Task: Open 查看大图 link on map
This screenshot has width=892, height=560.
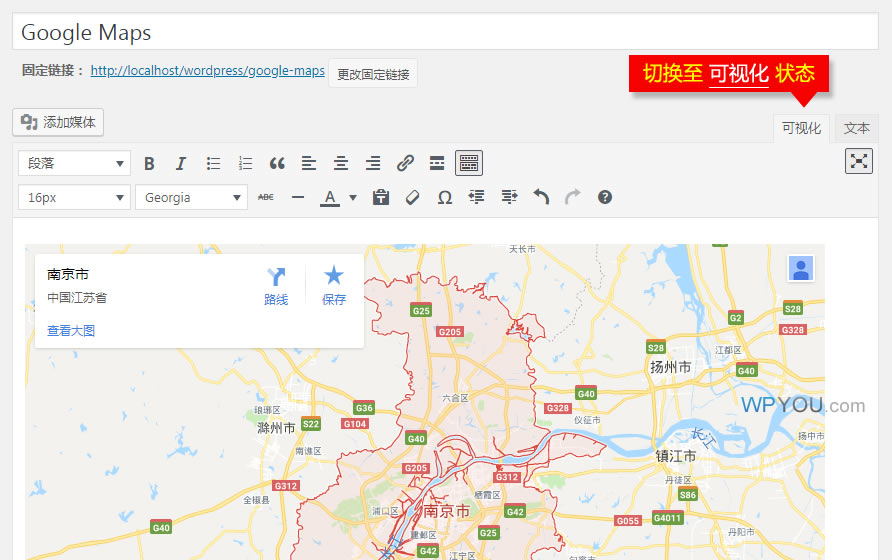Action: [71, 331]
